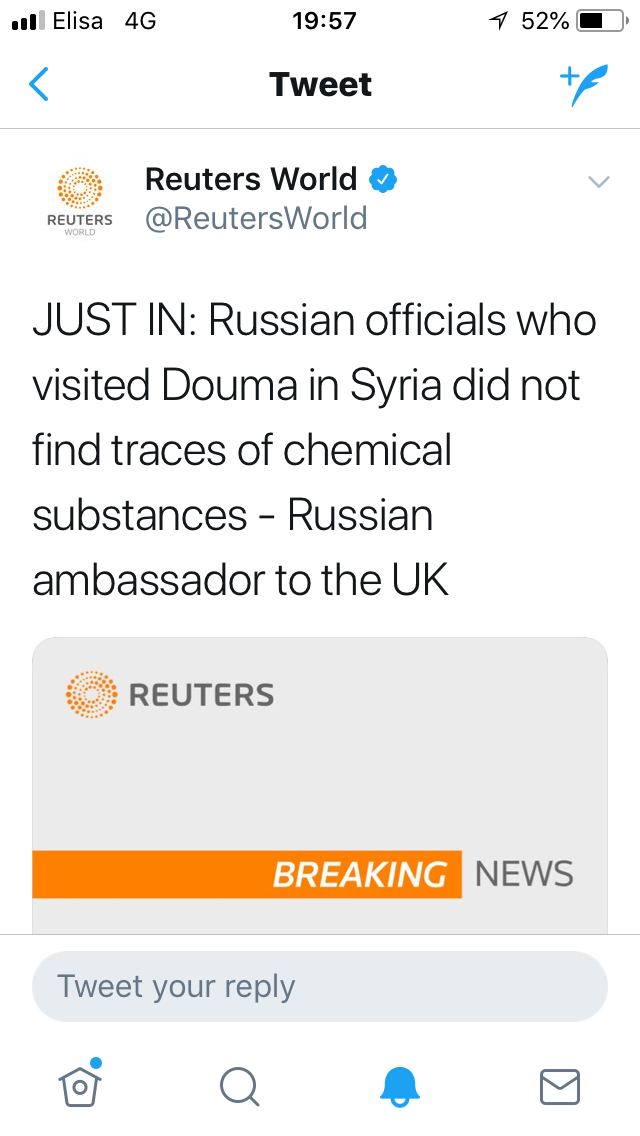Switch to the Home tab
This screenshot has width=640, height=1136.
(x=81, y=1083)
